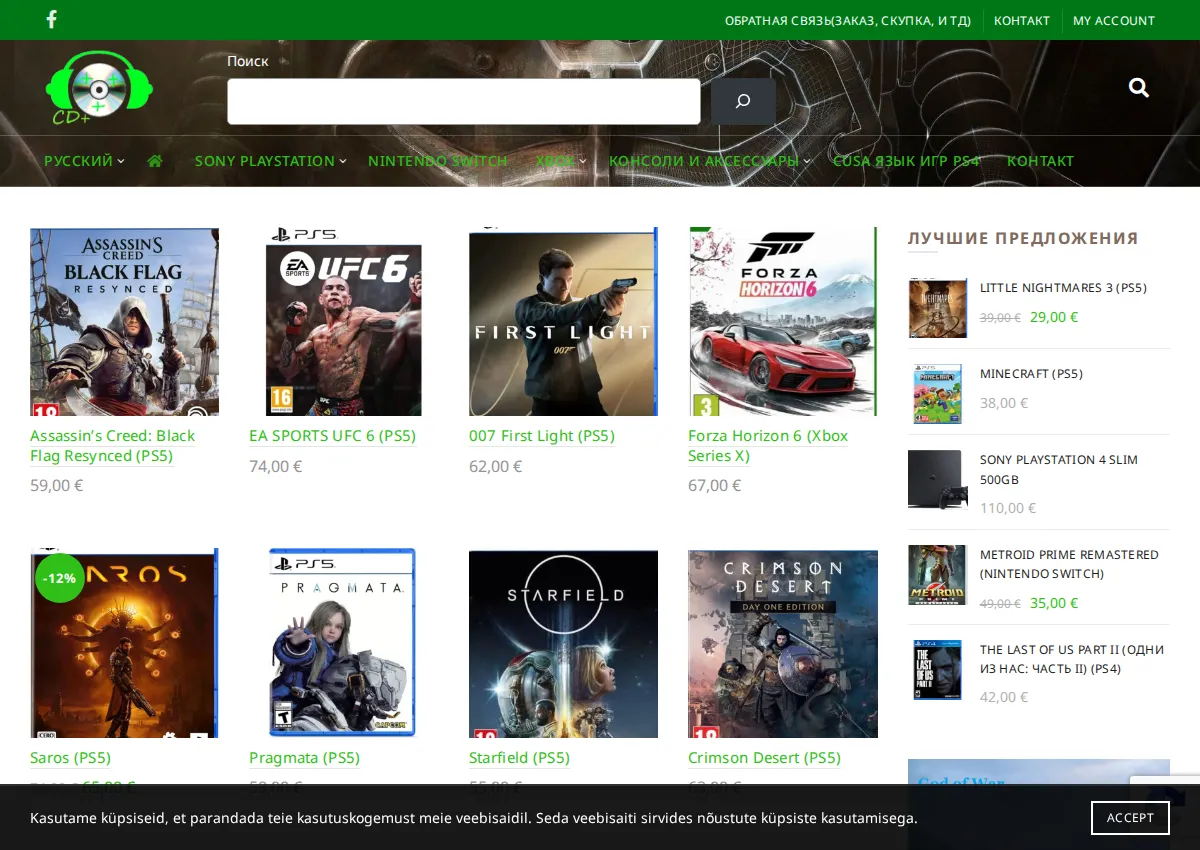Open METROID PRIME REMASTERED sidebar link
This screenshot has height=850, width=1200.
click(x=1069, y=564)
